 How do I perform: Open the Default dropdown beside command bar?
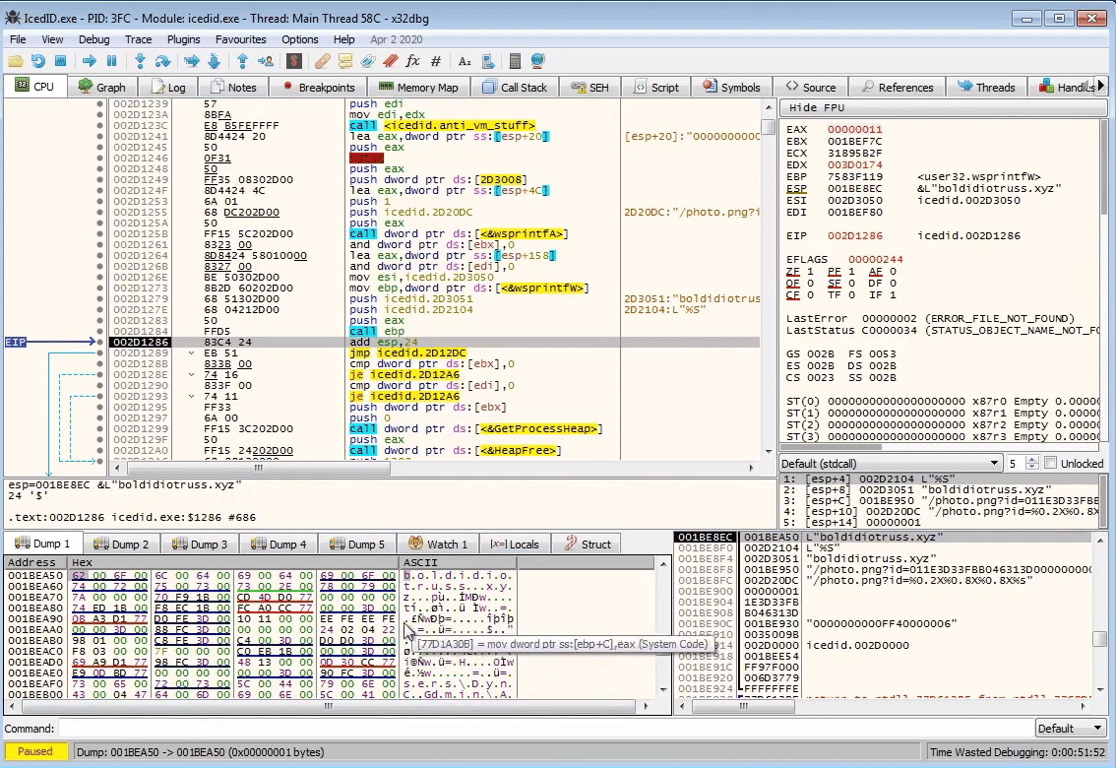coord(1069,728)
